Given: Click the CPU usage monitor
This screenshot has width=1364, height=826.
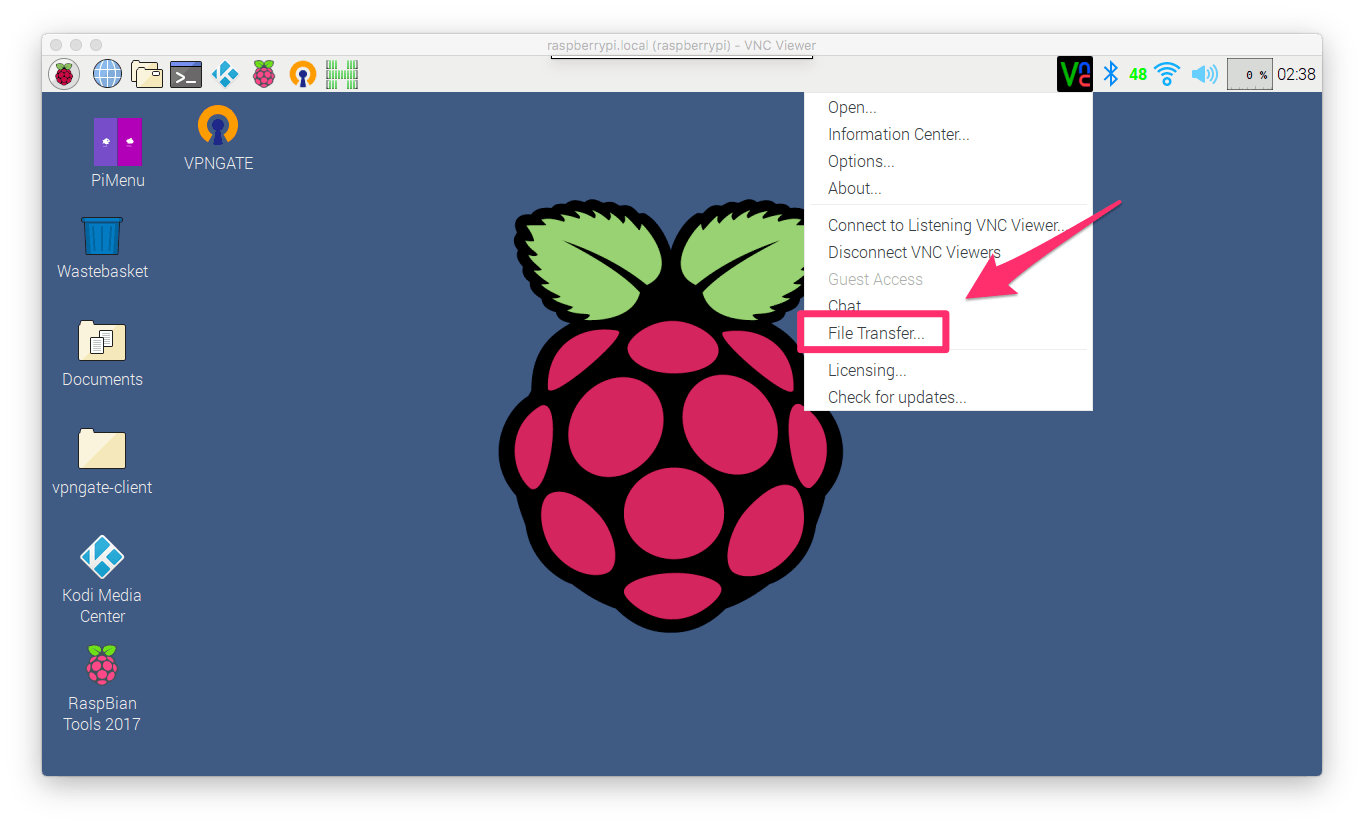Looking at the screenshot, I should [x=1250, y=74].
